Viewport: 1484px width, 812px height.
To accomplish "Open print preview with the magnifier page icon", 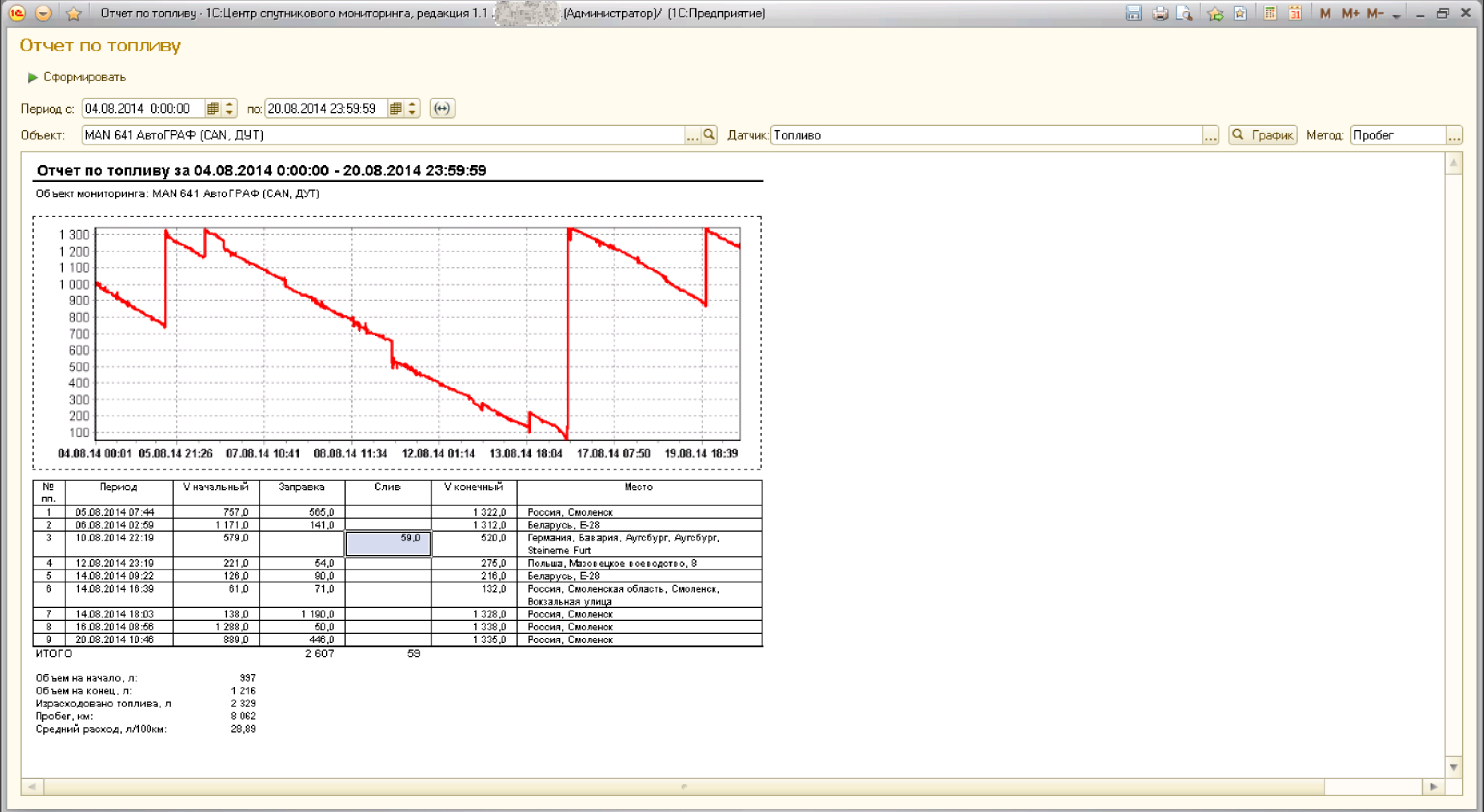I will [1184, 13].
